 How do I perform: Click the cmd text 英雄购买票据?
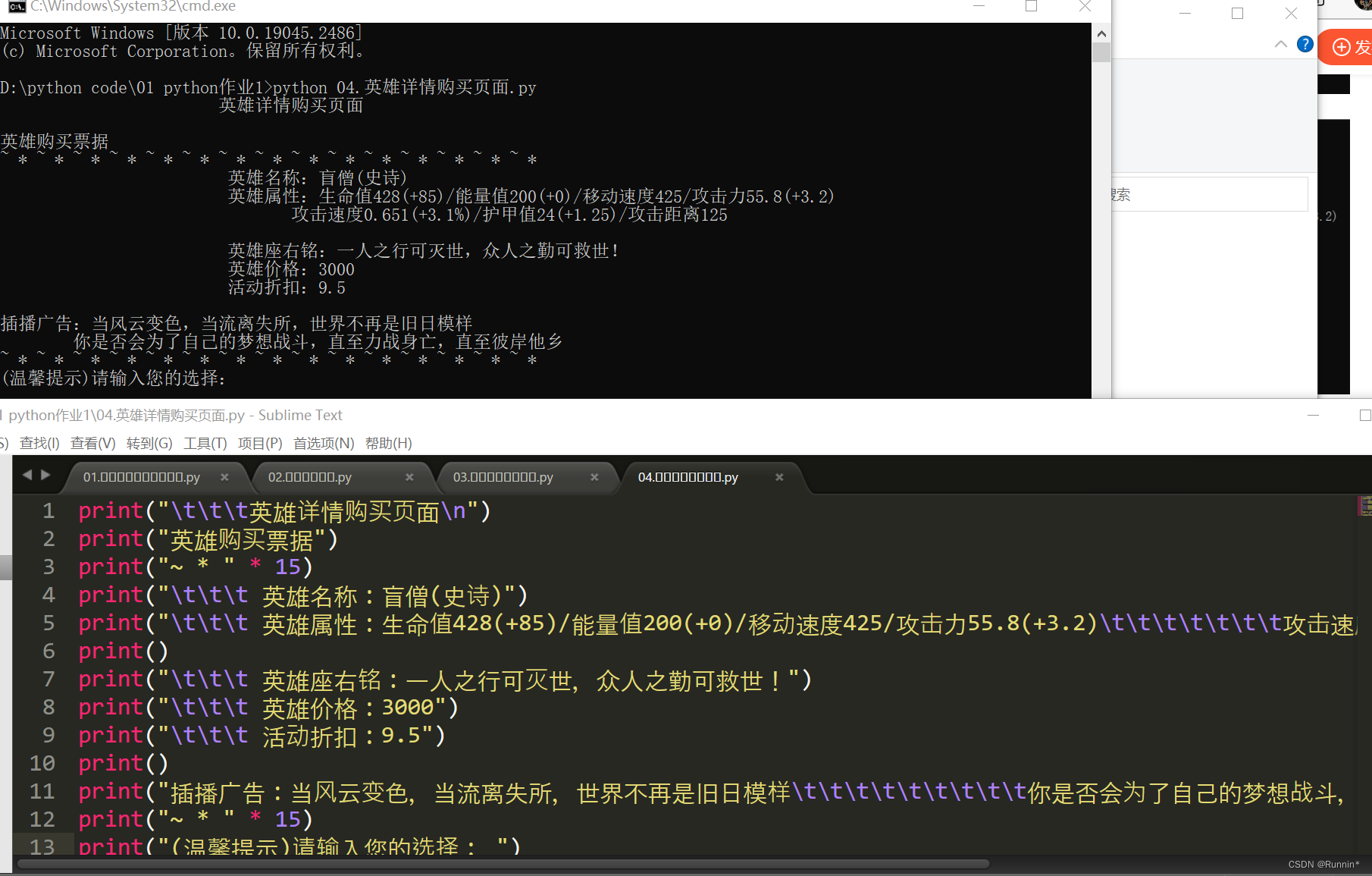55,142
